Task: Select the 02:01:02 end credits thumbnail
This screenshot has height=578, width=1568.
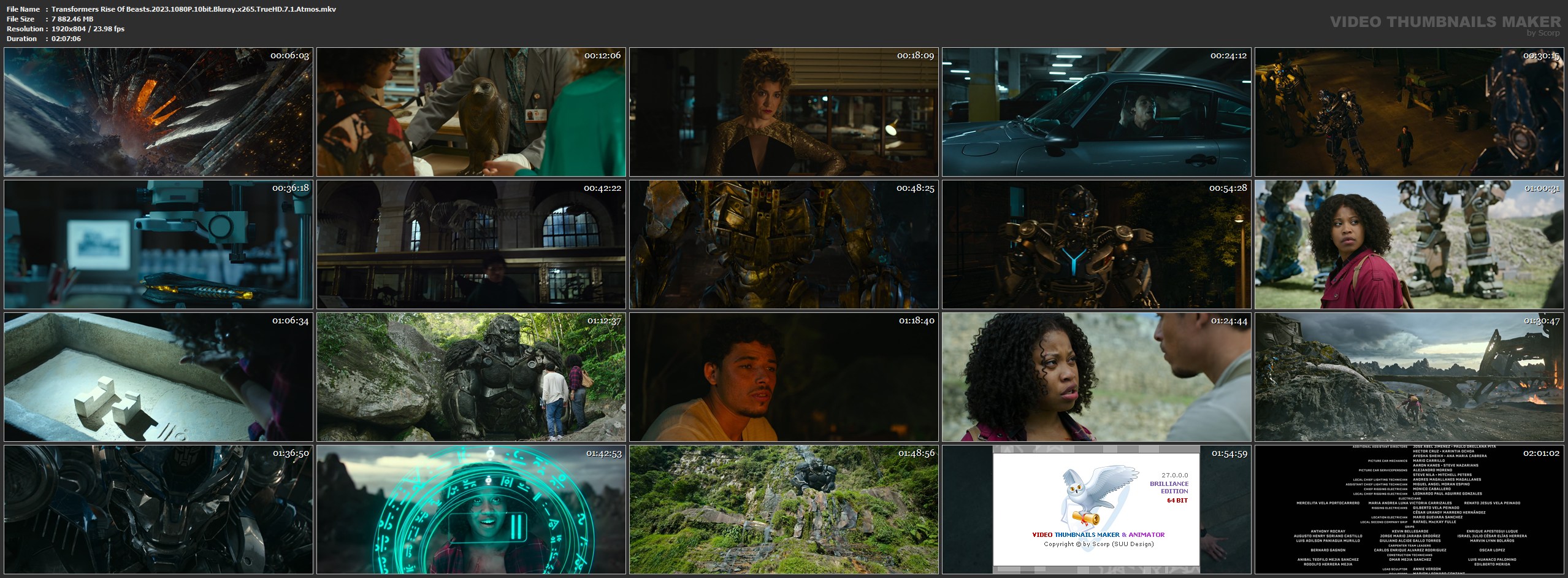Action: (1409, 510)
